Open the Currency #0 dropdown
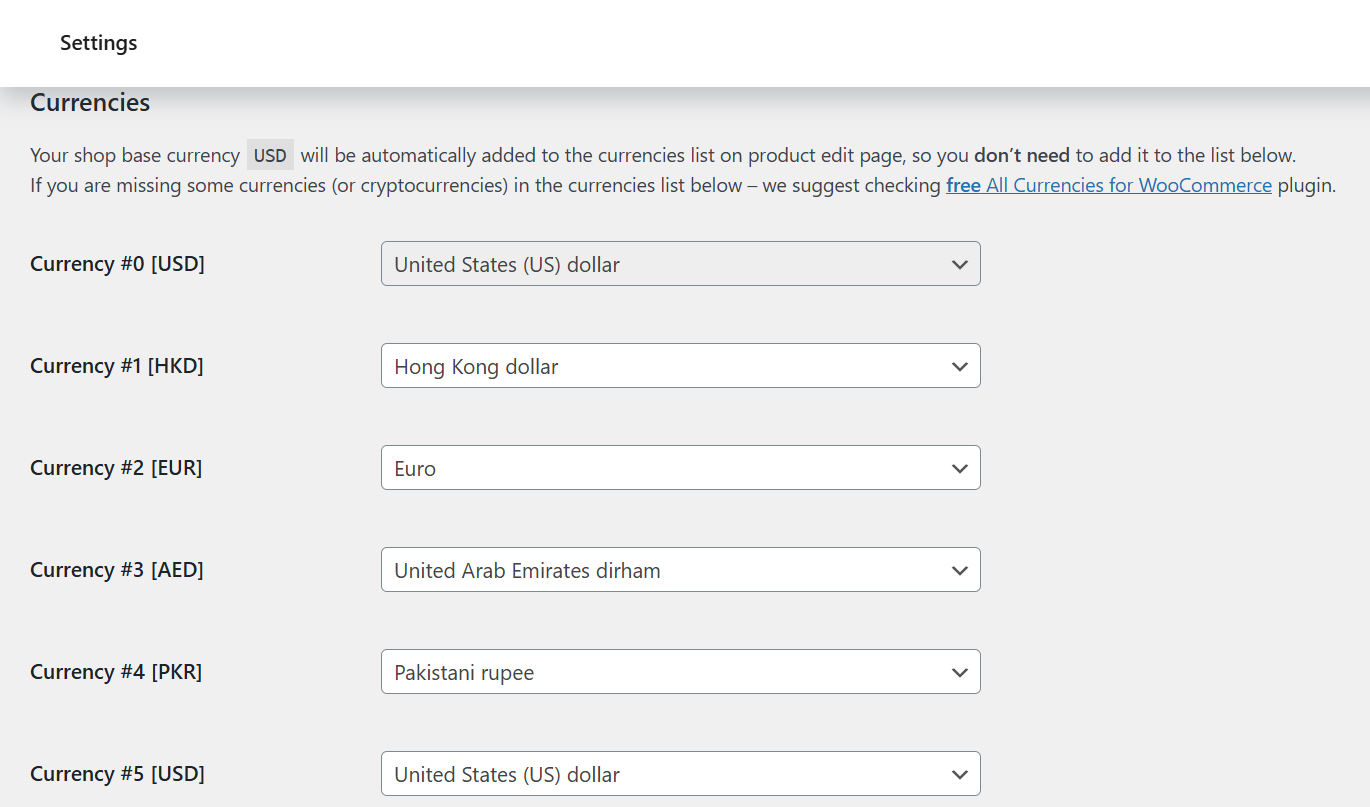This screenshot has height=807, width=1370. [x=680, y=264]
